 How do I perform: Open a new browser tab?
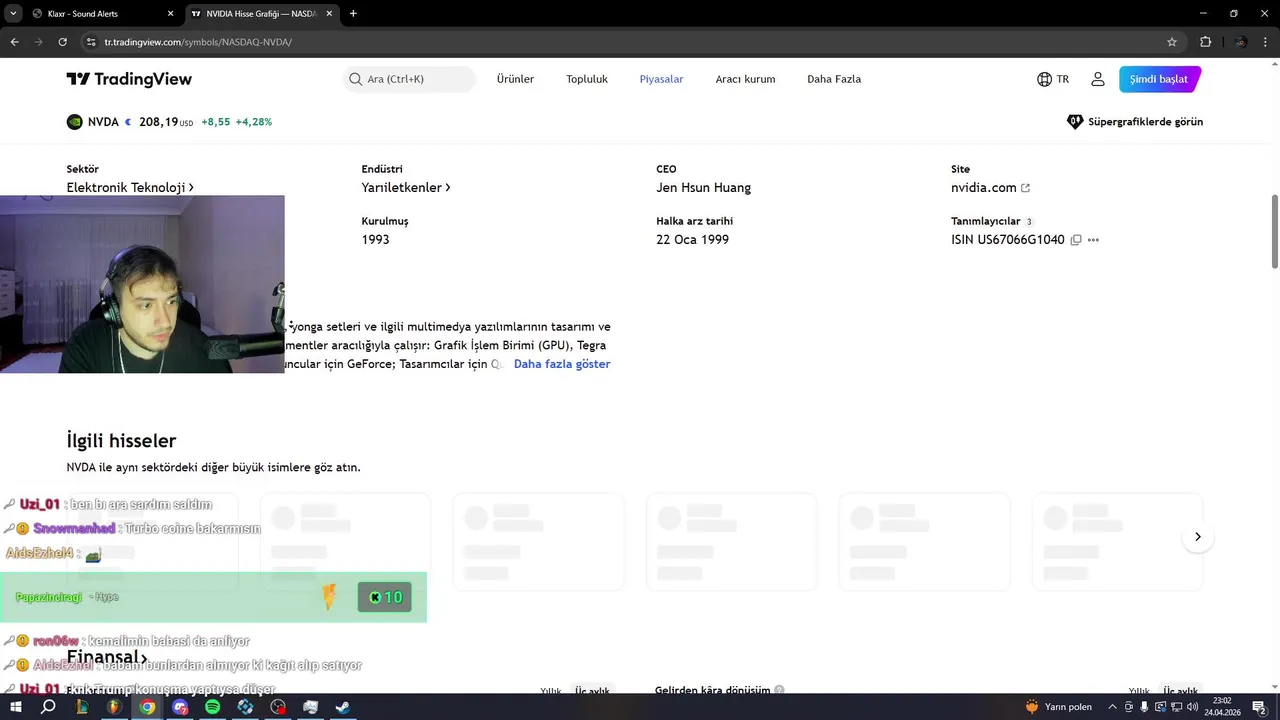coord(353,14)
